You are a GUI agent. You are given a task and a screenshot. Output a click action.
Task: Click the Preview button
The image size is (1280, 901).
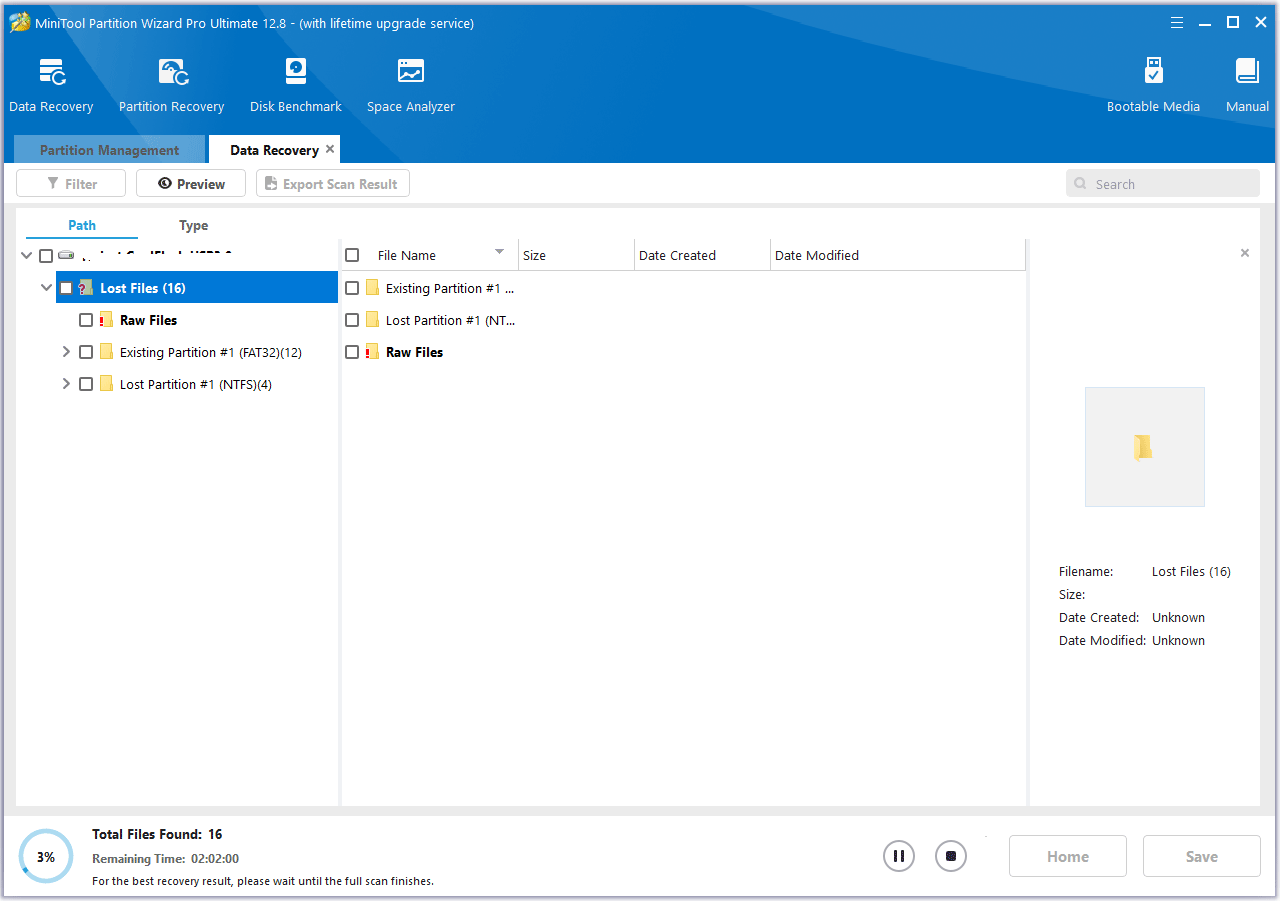(x=191, y=184)
